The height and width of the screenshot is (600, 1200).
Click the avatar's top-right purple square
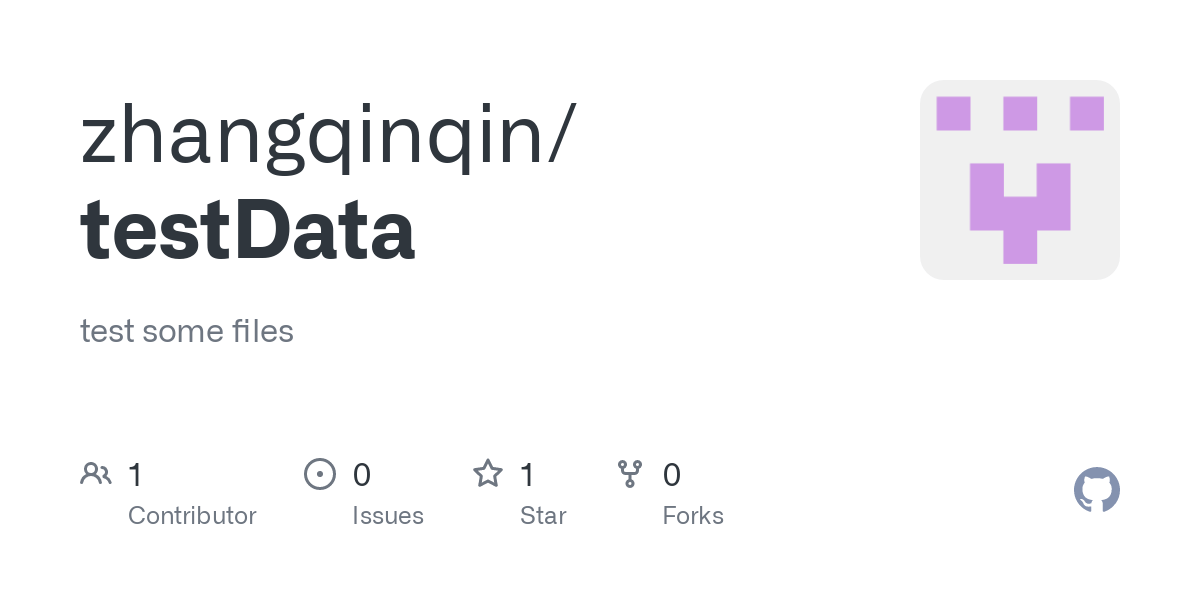click(1087, 113)
